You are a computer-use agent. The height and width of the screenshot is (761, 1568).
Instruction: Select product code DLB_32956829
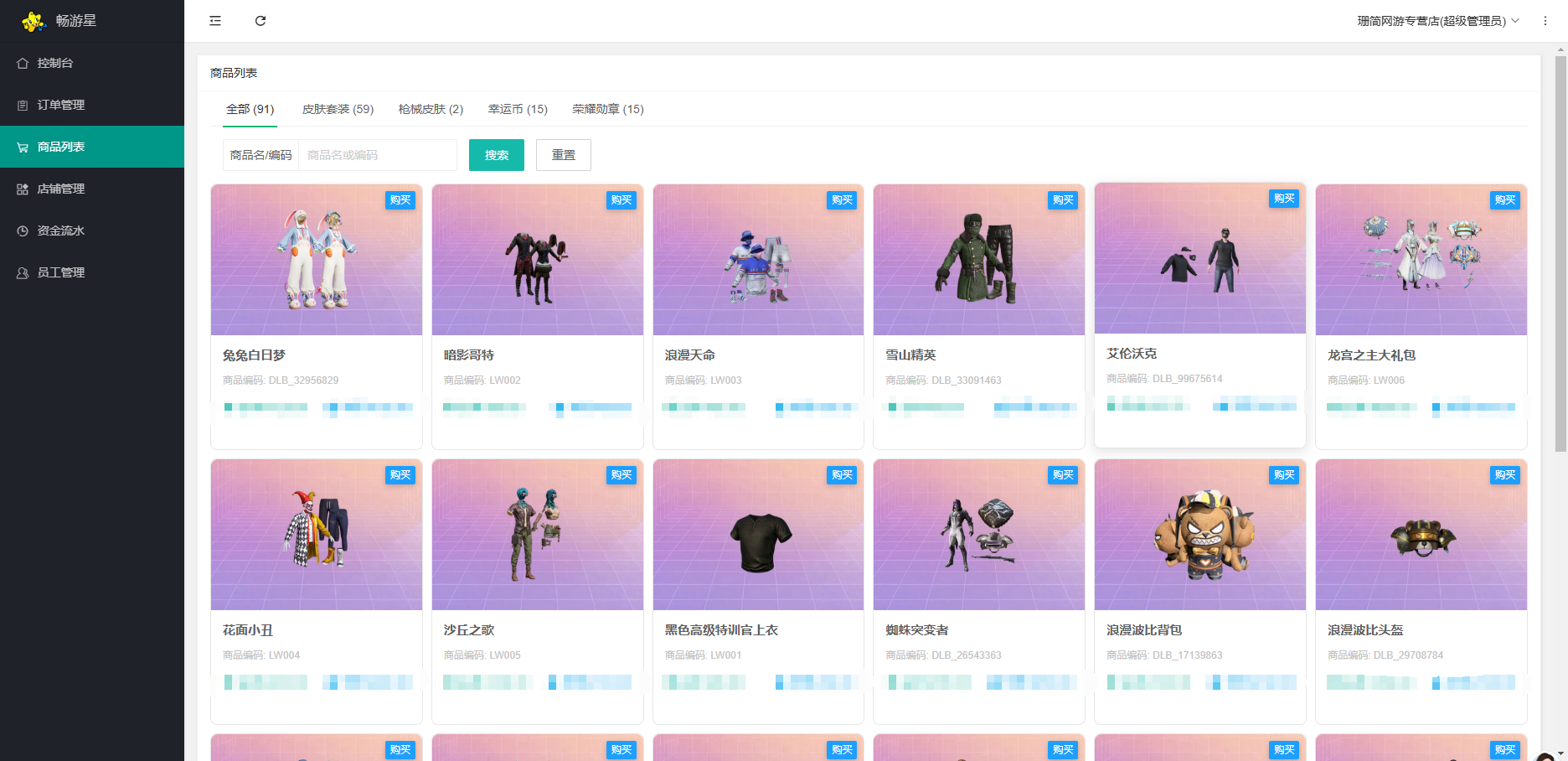click(x=303, y=380)
